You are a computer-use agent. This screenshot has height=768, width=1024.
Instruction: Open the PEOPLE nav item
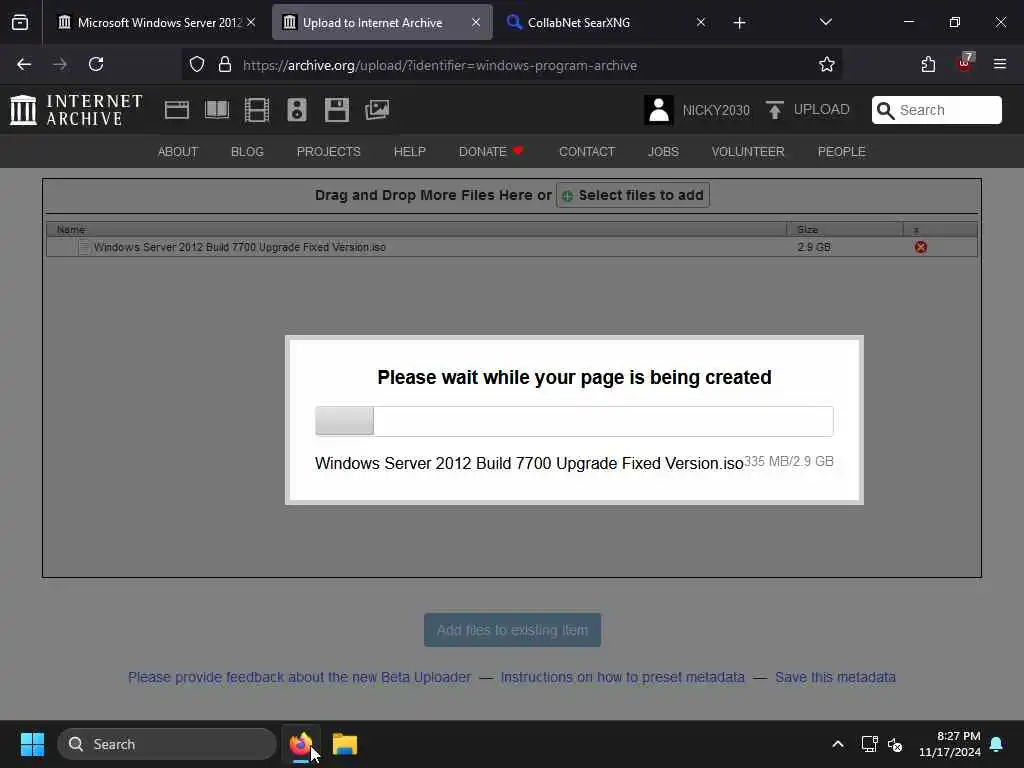pos(842,152)
